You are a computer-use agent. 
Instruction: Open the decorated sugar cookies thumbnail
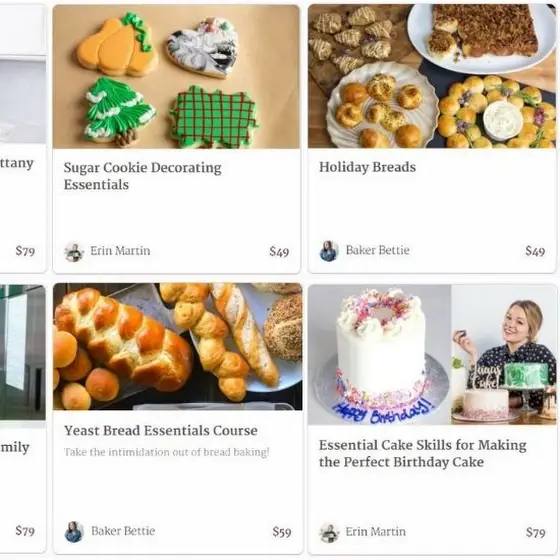click(x=176, y=76)
